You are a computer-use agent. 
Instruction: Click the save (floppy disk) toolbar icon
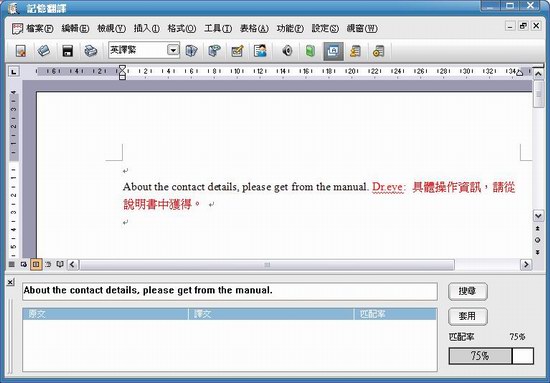[x=67, y=51]
